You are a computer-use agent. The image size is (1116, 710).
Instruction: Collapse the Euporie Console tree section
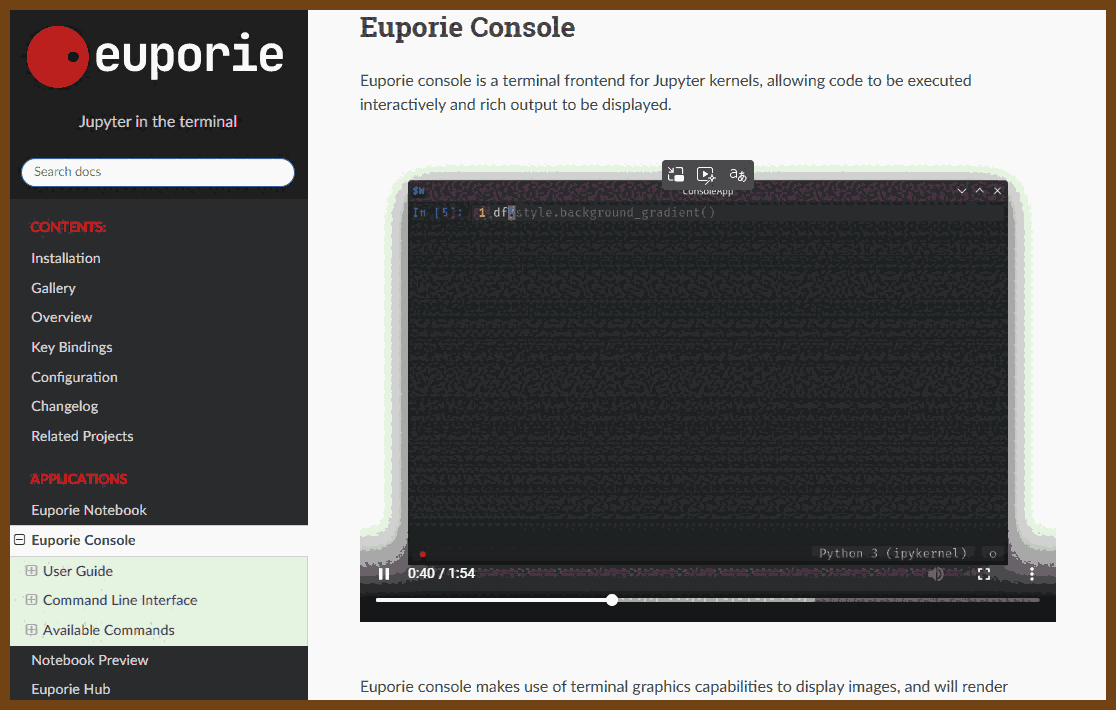tap(19, 540)
